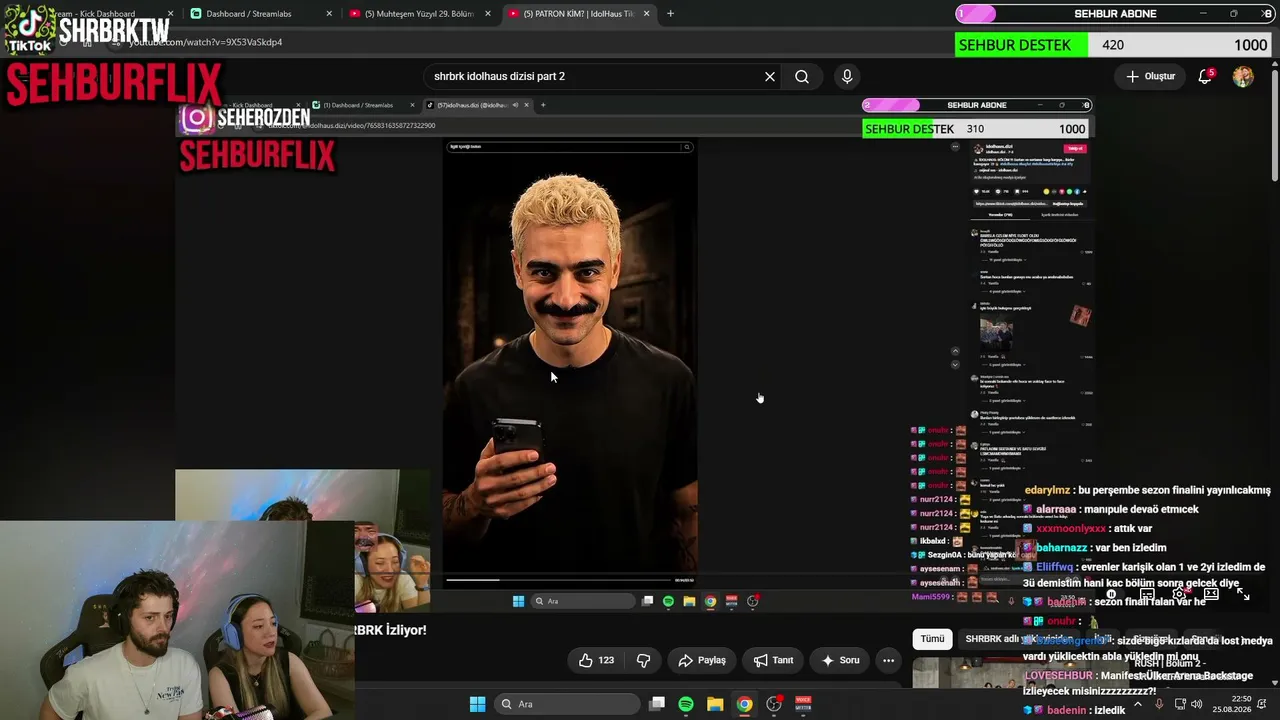Open the volume icon in system tray
The image size is (1280, 720).
click(x=1199, y=704)
